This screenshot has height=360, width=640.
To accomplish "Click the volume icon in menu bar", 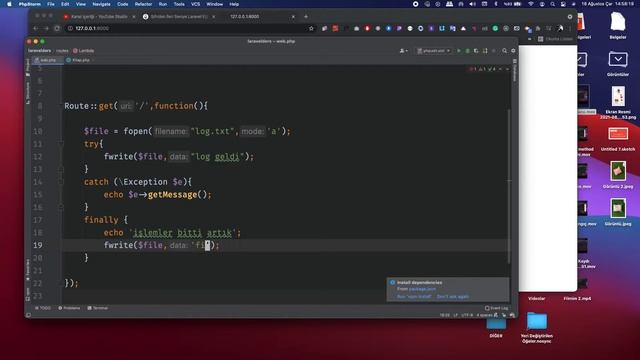I will click(473, 4).
